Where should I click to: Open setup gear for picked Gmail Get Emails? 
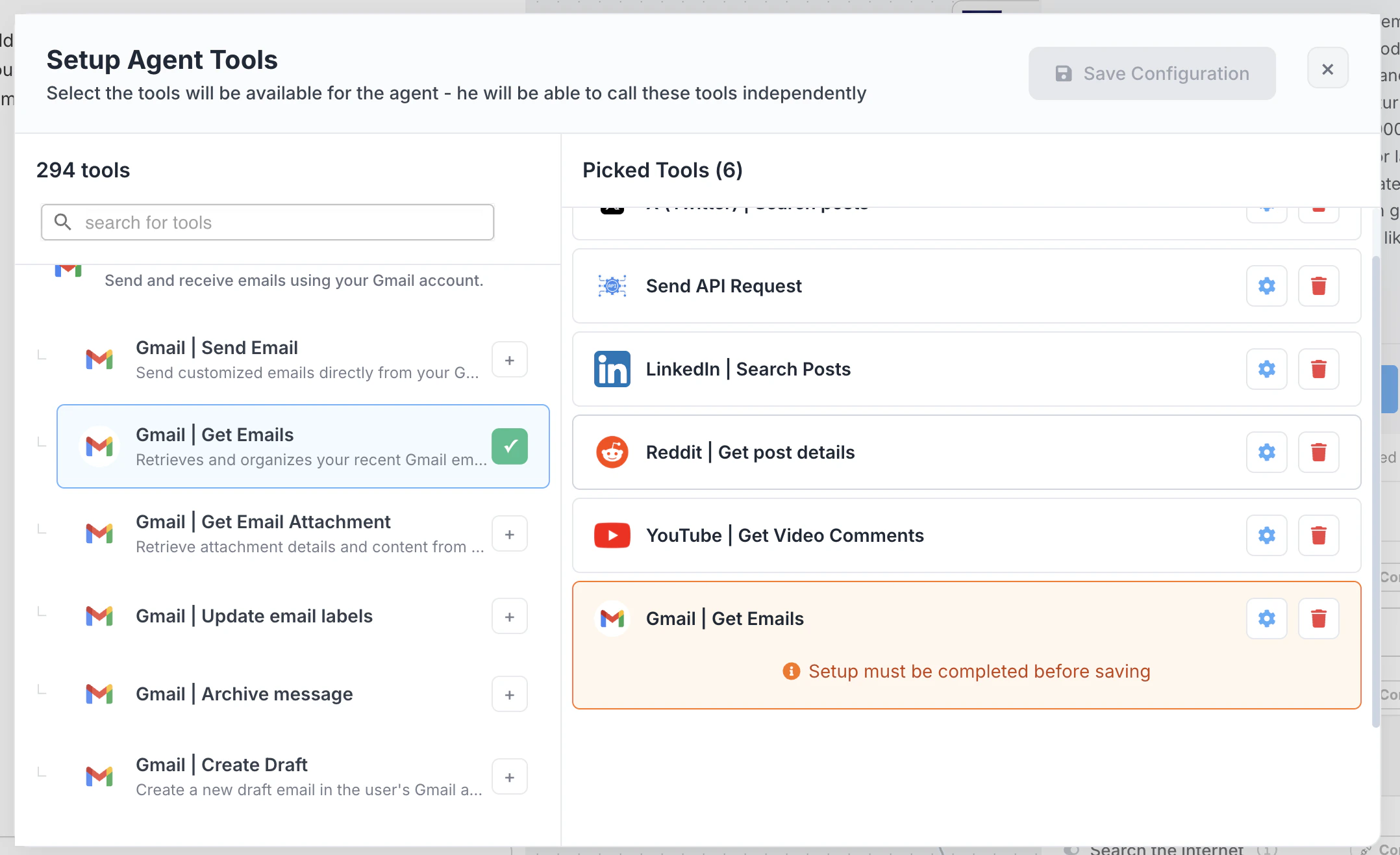tap(1266, 619)
